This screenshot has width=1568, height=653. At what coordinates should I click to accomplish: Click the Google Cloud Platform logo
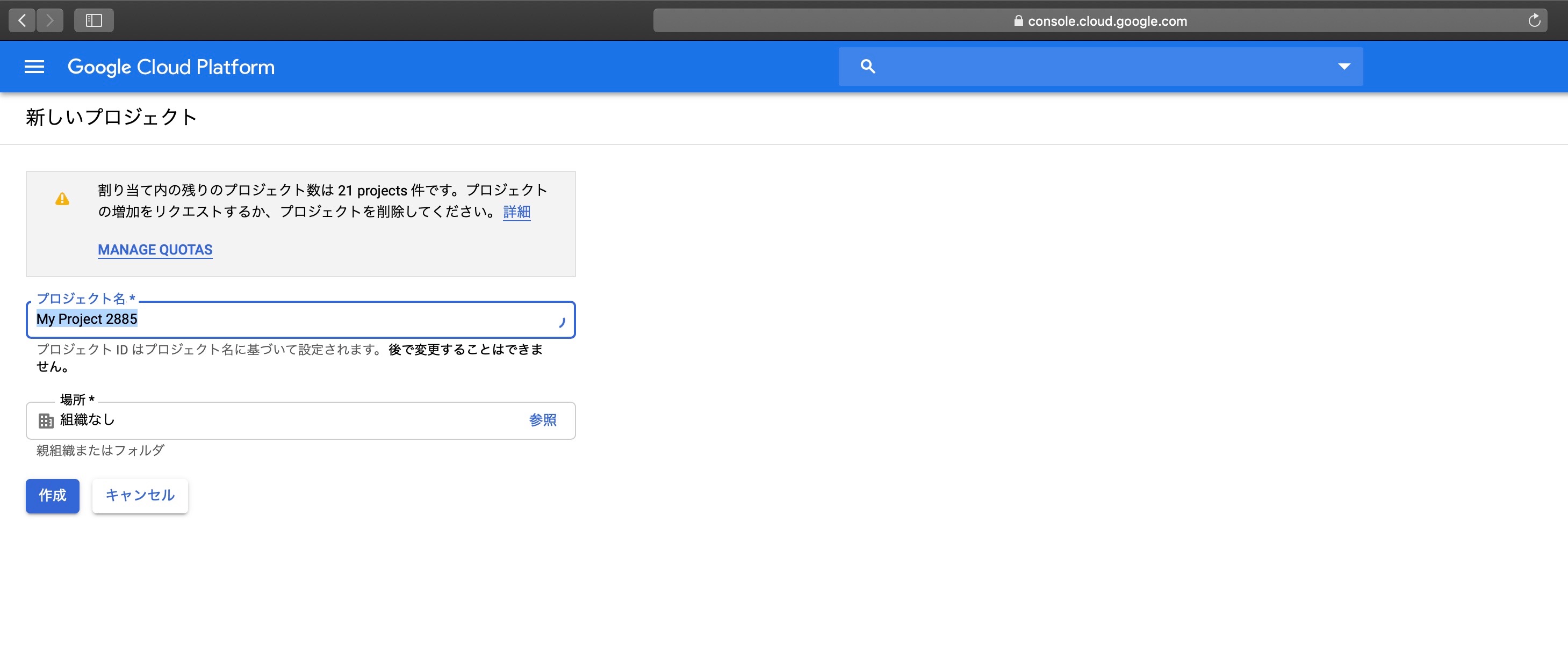171,67
